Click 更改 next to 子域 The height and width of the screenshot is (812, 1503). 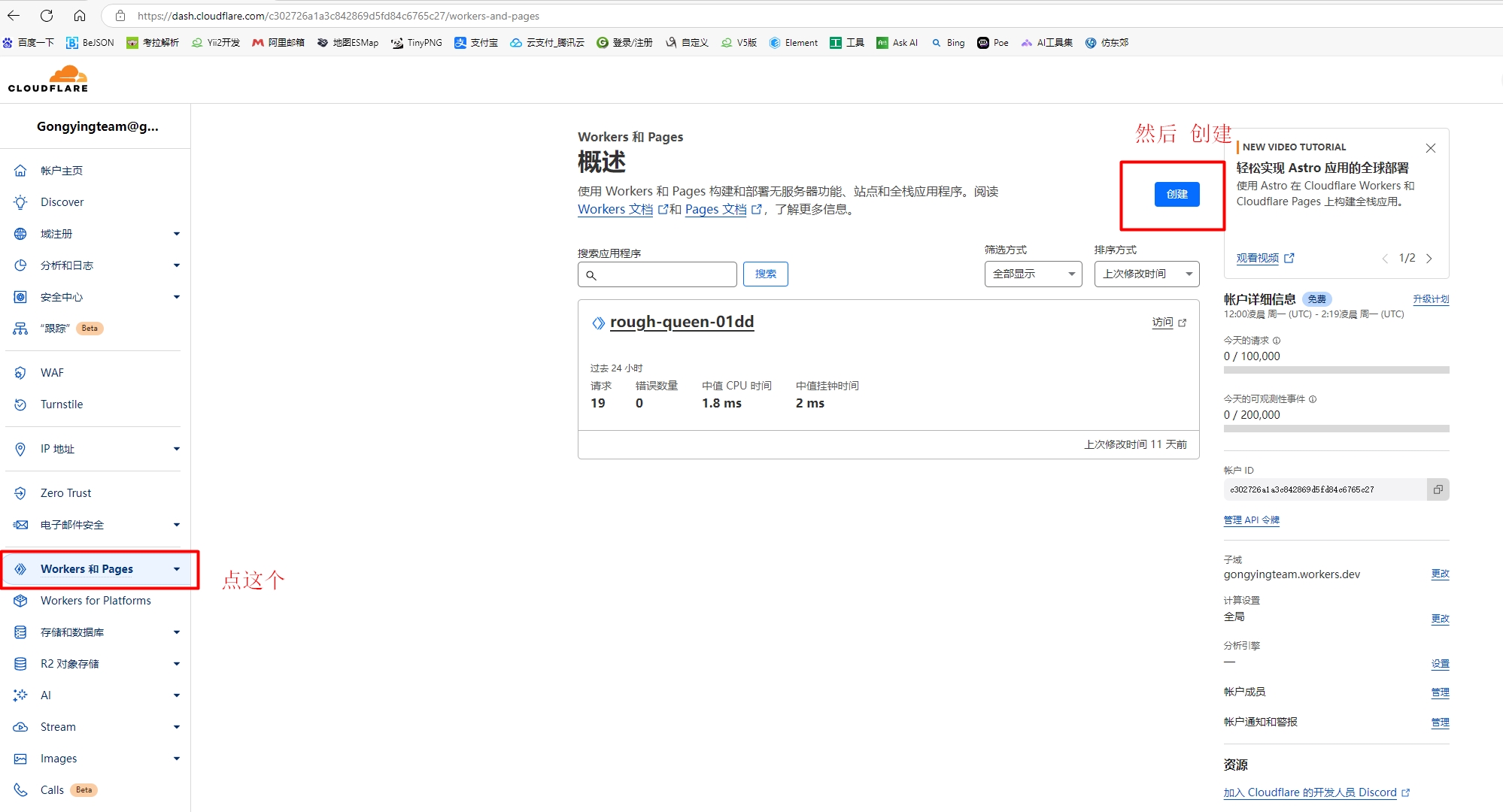[x=1440, y=574]
